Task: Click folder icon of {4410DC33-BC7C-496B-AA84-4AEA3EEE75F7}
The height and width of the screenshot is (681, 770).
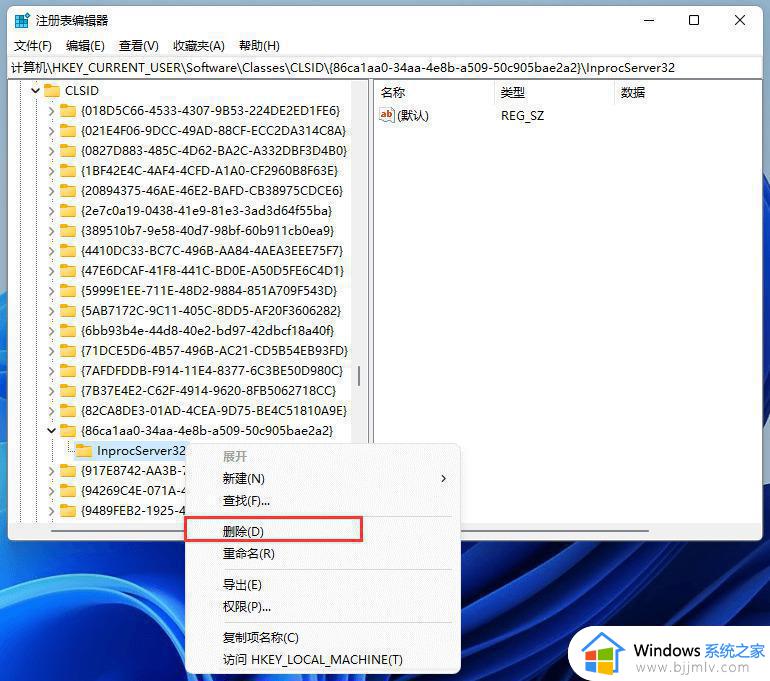Action: (68, 250)
